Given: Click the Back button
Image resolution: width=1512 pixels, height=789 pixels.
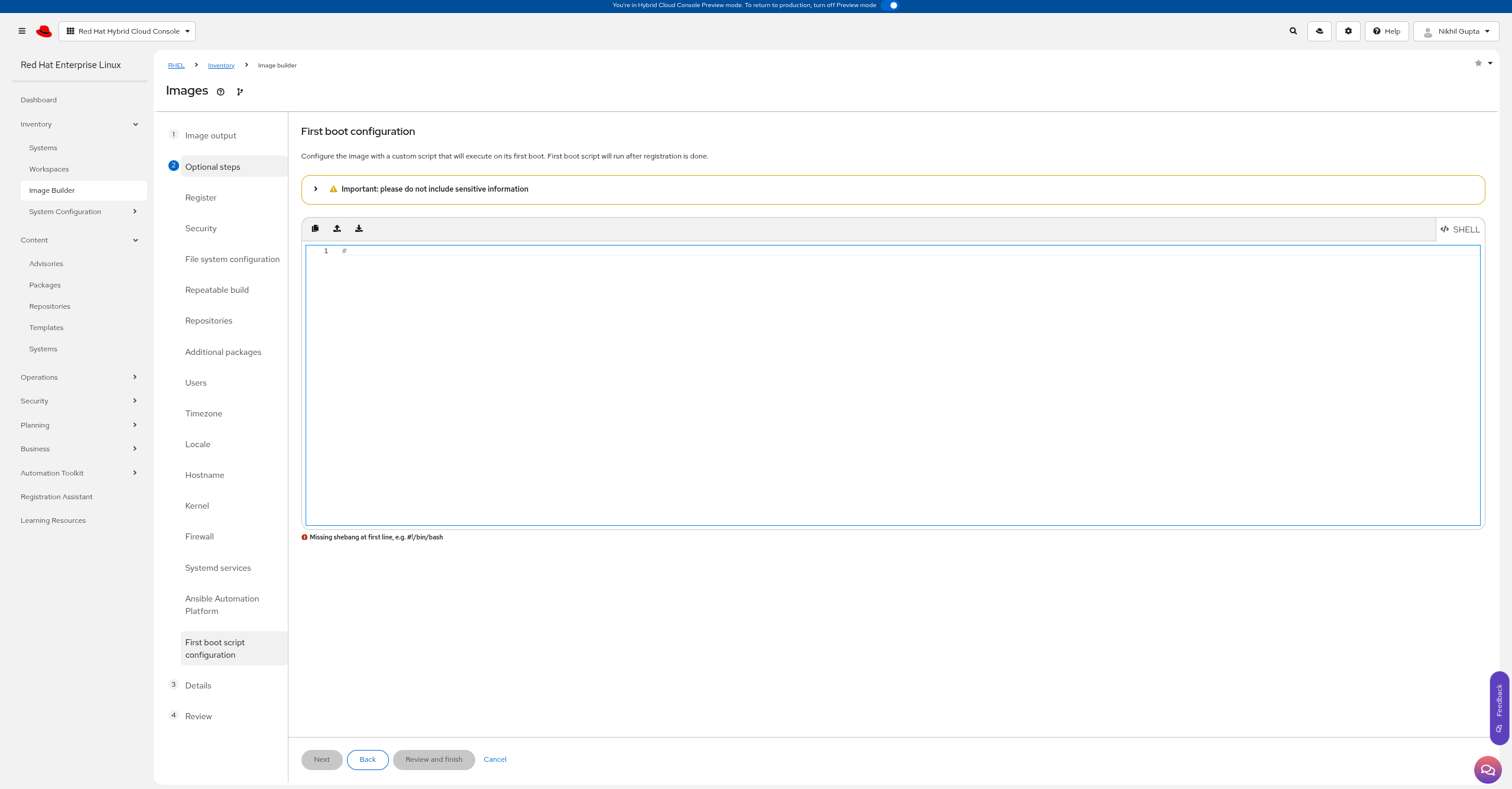Looking at the screenshot, I should [367, 759].
